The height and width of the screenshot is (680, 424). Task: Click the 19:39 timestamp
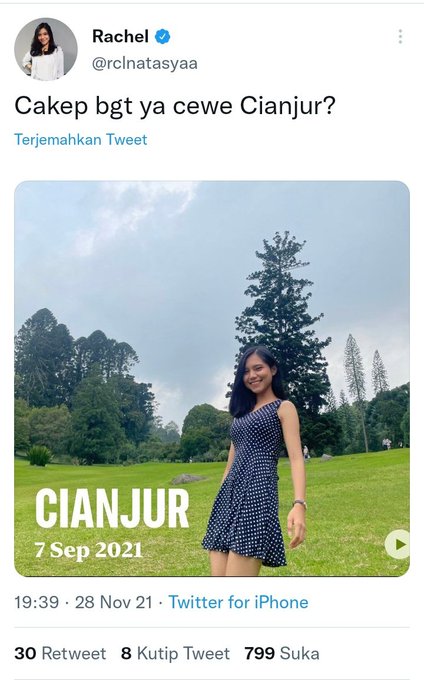point(36,602)
